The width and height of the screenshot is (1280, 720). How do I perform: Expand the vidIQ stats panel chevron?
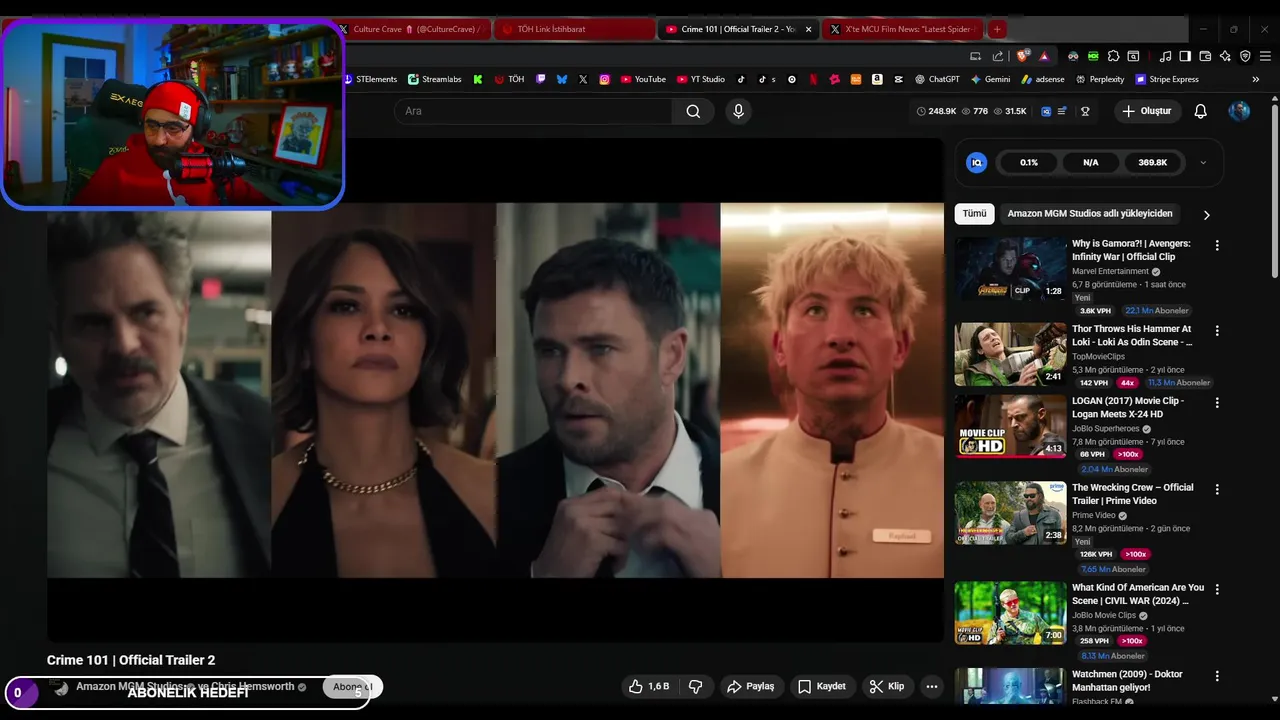tap(1203, 162)
